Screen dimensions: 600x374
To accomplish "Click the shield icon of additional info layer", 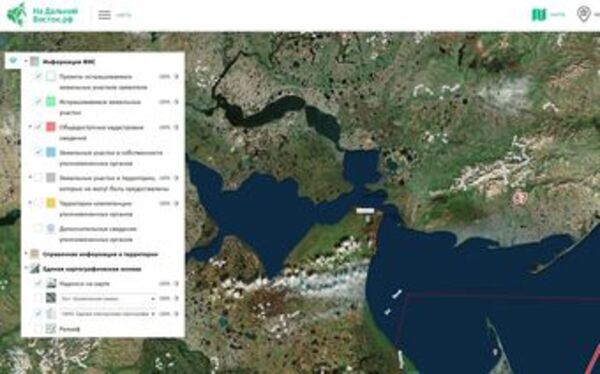I will (x=51, y=229).
